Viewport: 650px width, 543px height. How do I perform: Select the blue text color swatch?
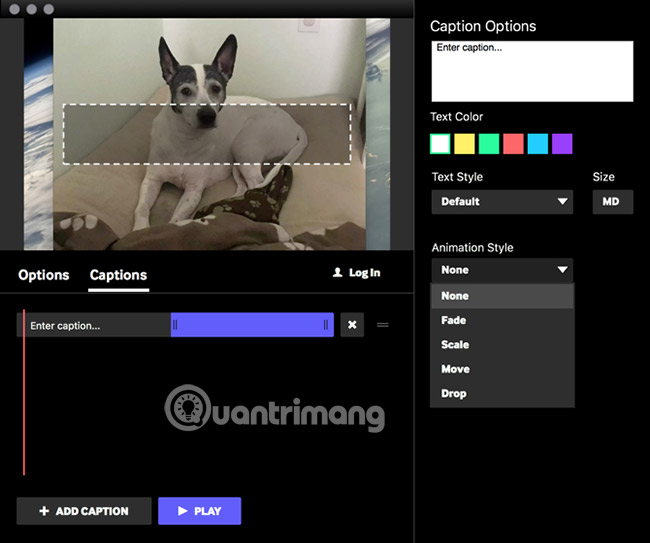coord(538,144)
